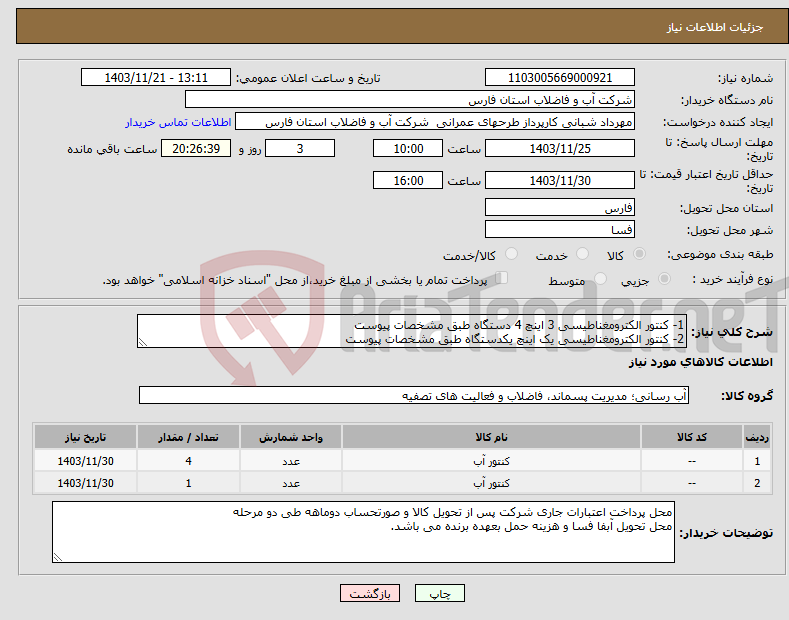Click the طبقه بندی موضوعی label
Viewport: 789px width, 620px height.
pos(720,254)
